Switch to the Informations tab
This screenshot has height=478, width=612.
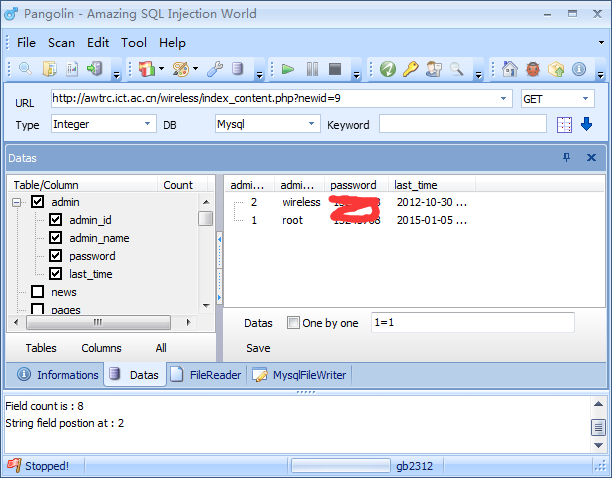(58, 375)
